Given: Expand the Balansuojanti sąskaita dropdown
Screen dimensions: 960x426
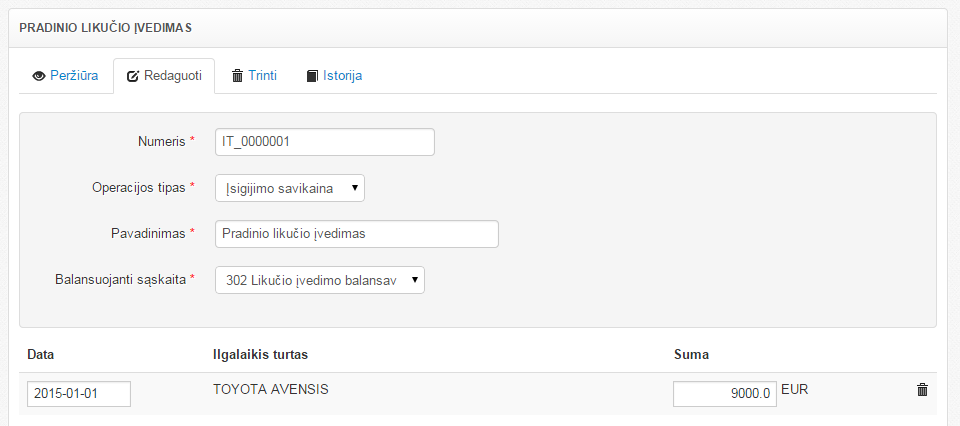Looking at the screenshot, I should pyautogui.click(x=320, y=280).
